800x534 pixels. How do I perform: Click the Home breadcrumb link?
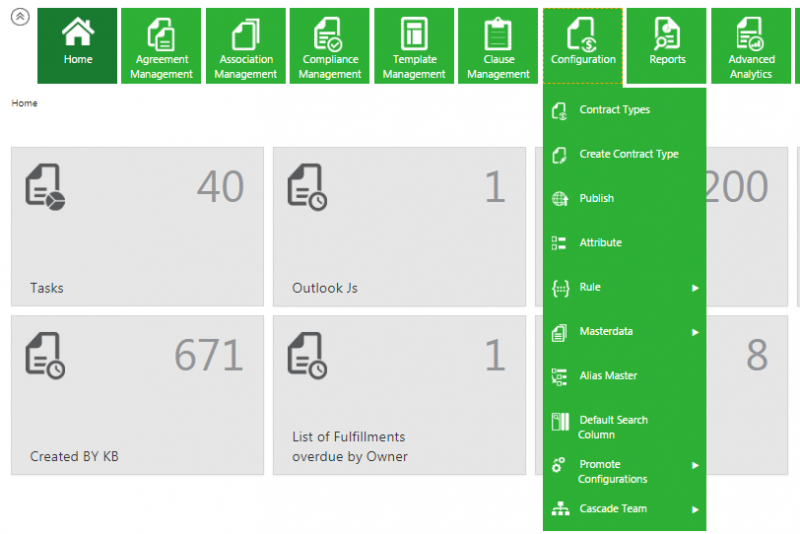click(24, 103)
